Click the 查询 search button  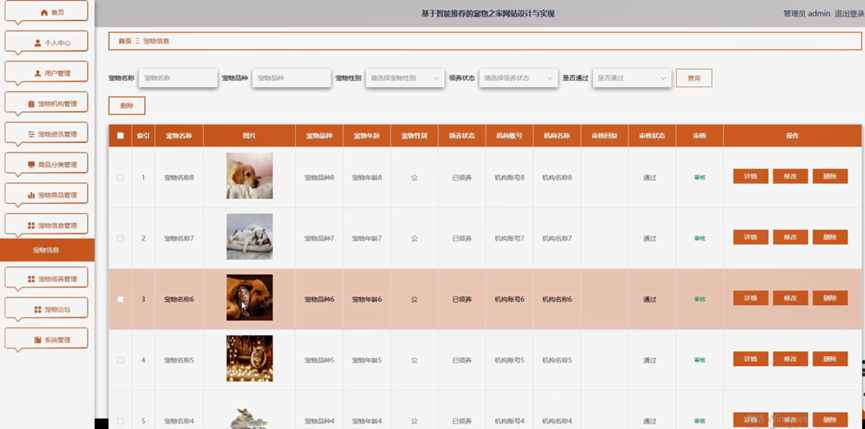pos(694,78)
